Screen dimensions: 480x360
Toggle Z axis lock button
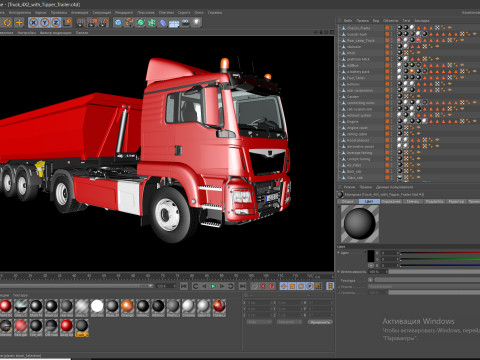[x=56, y=23]
